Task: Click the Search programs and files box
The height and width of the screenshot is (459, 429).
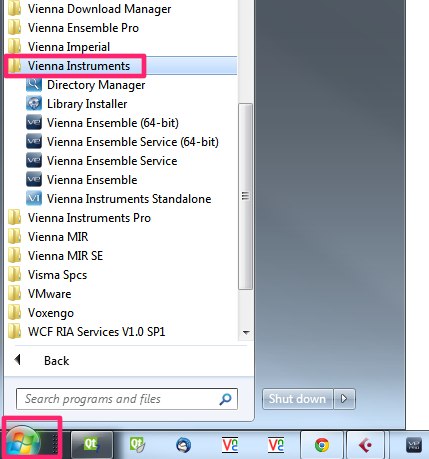Action: point(127,399)
